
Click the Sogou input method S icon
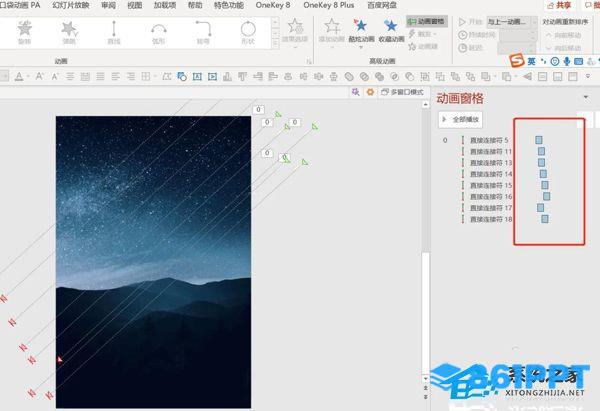pos(517,60)
